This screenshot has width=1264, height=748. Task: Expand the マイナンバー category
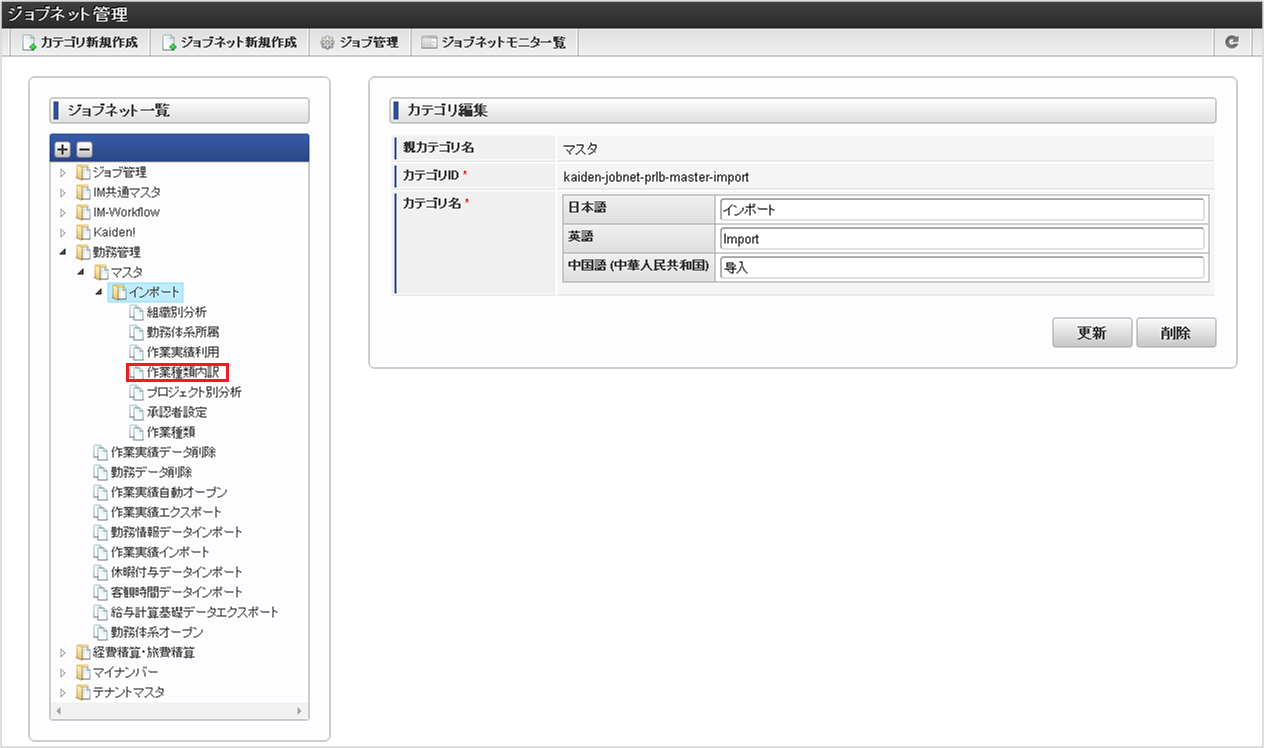pyautogui.click(x=63, y=672)
